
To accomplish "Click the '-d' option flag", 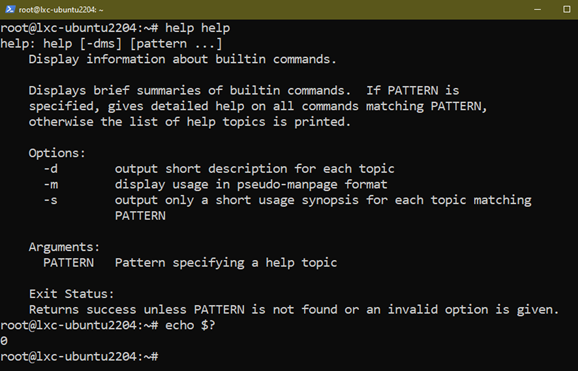I will point(51,169).
